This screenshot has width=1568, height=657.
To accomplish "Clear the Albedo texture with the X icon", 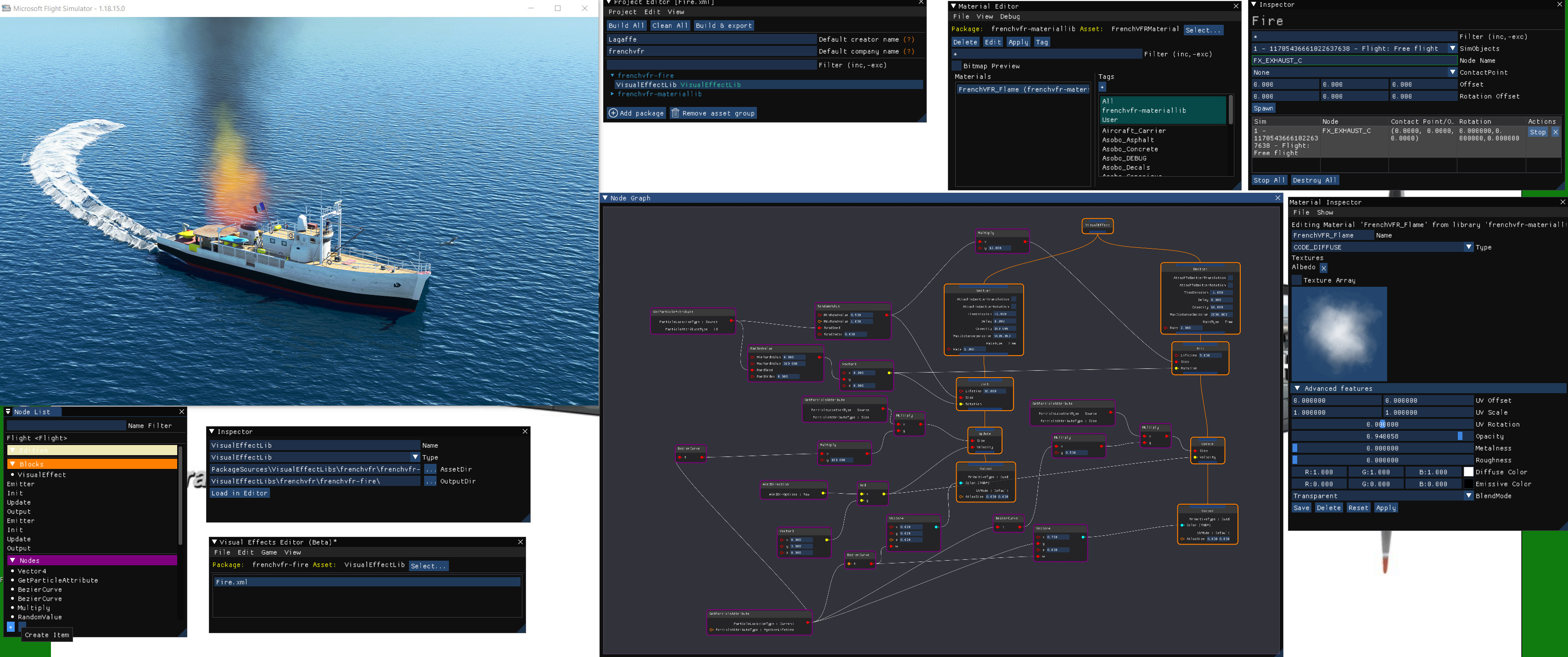I will (1323, 267).
